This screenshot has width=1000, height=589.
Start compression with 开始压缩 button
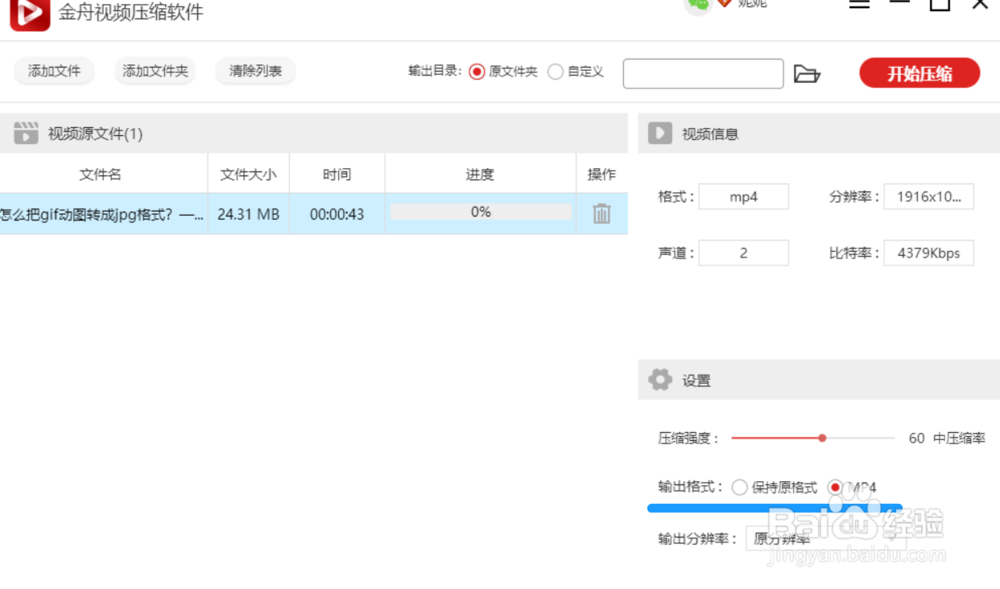919,73
